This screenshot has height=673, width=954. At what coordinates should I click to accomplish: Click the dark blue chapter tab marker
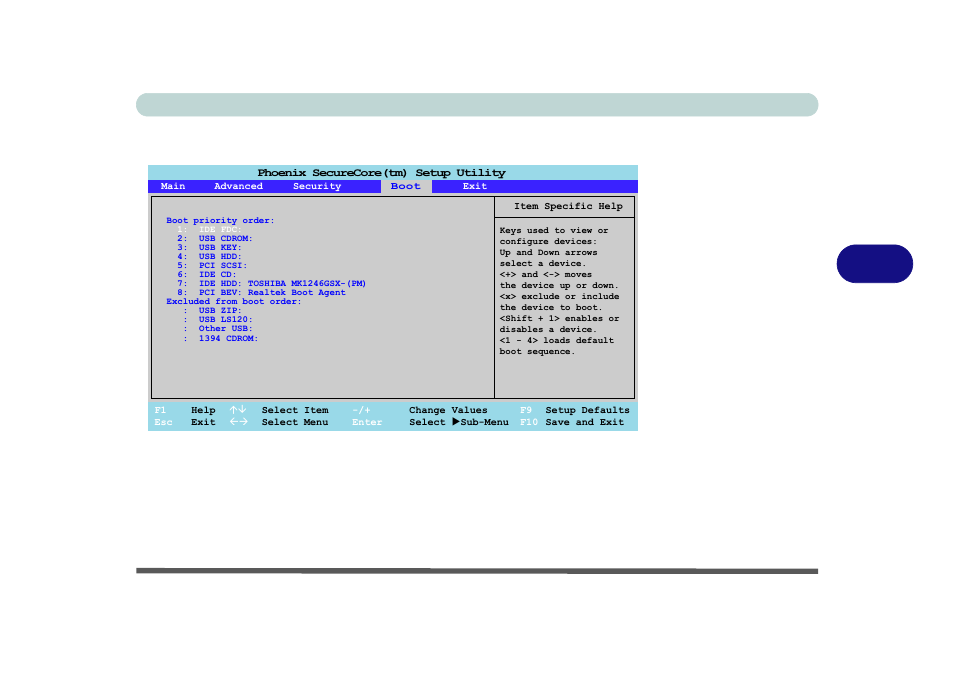pos(874,263)
